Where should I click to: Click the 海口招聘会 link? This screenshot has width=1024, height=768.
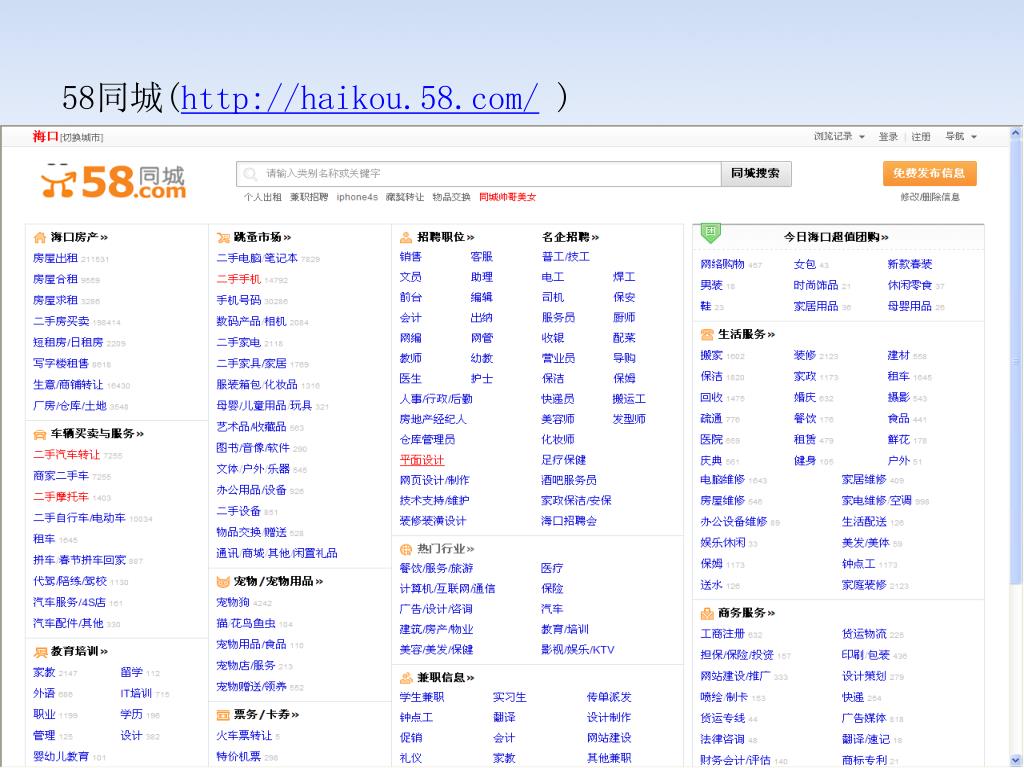click(x=569, y=521)
